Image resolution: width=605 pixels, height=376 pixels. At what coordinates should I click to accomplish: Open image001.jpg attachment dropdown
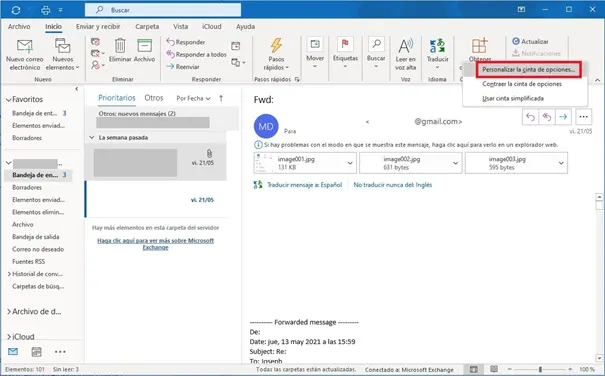[x=350, y=163]
